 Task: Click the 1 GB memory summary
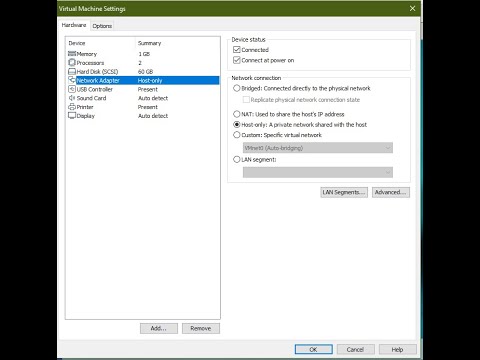coord(144,54)
